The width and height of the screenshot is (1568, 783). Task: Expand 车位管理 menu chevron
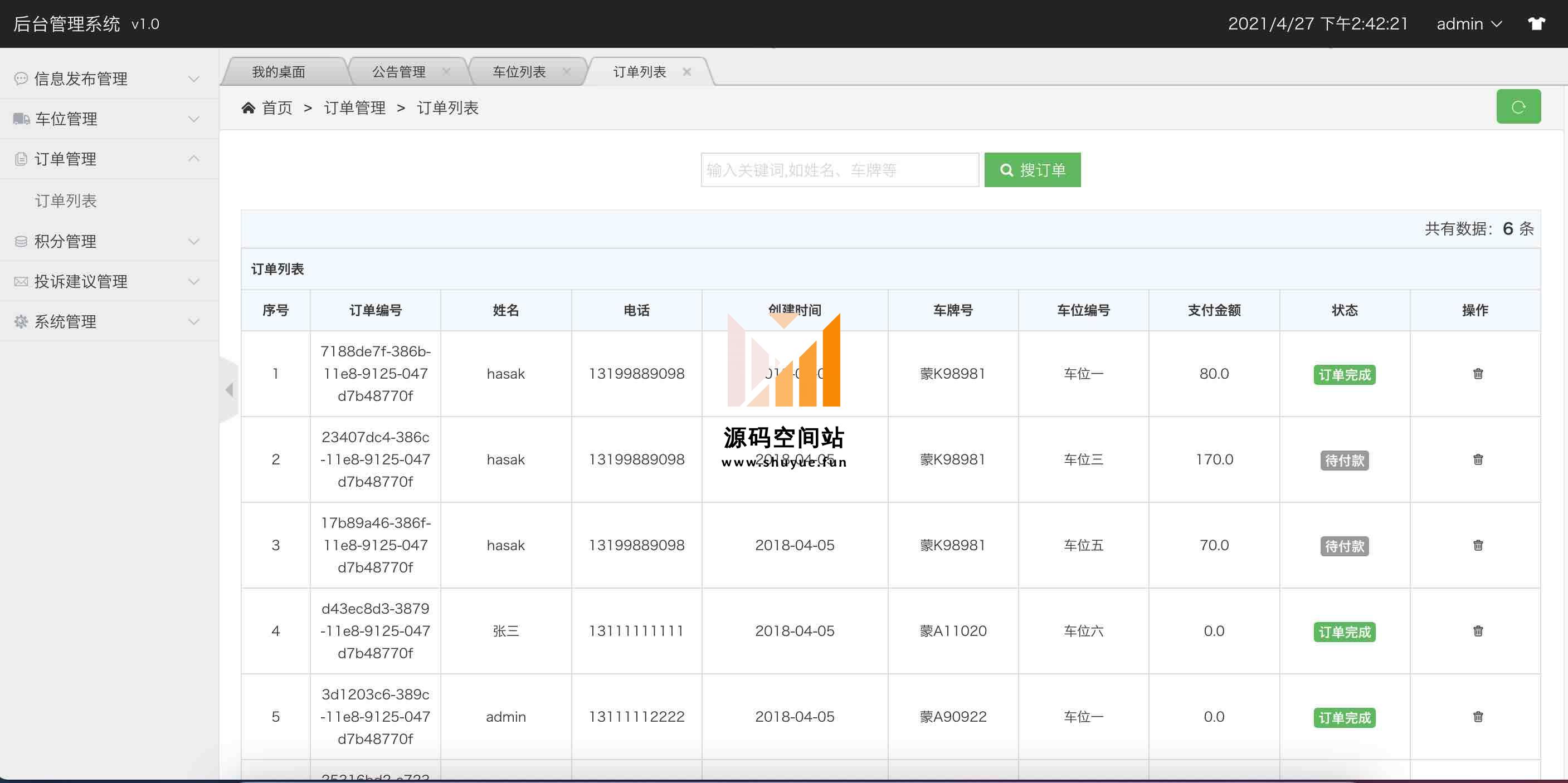193,119
